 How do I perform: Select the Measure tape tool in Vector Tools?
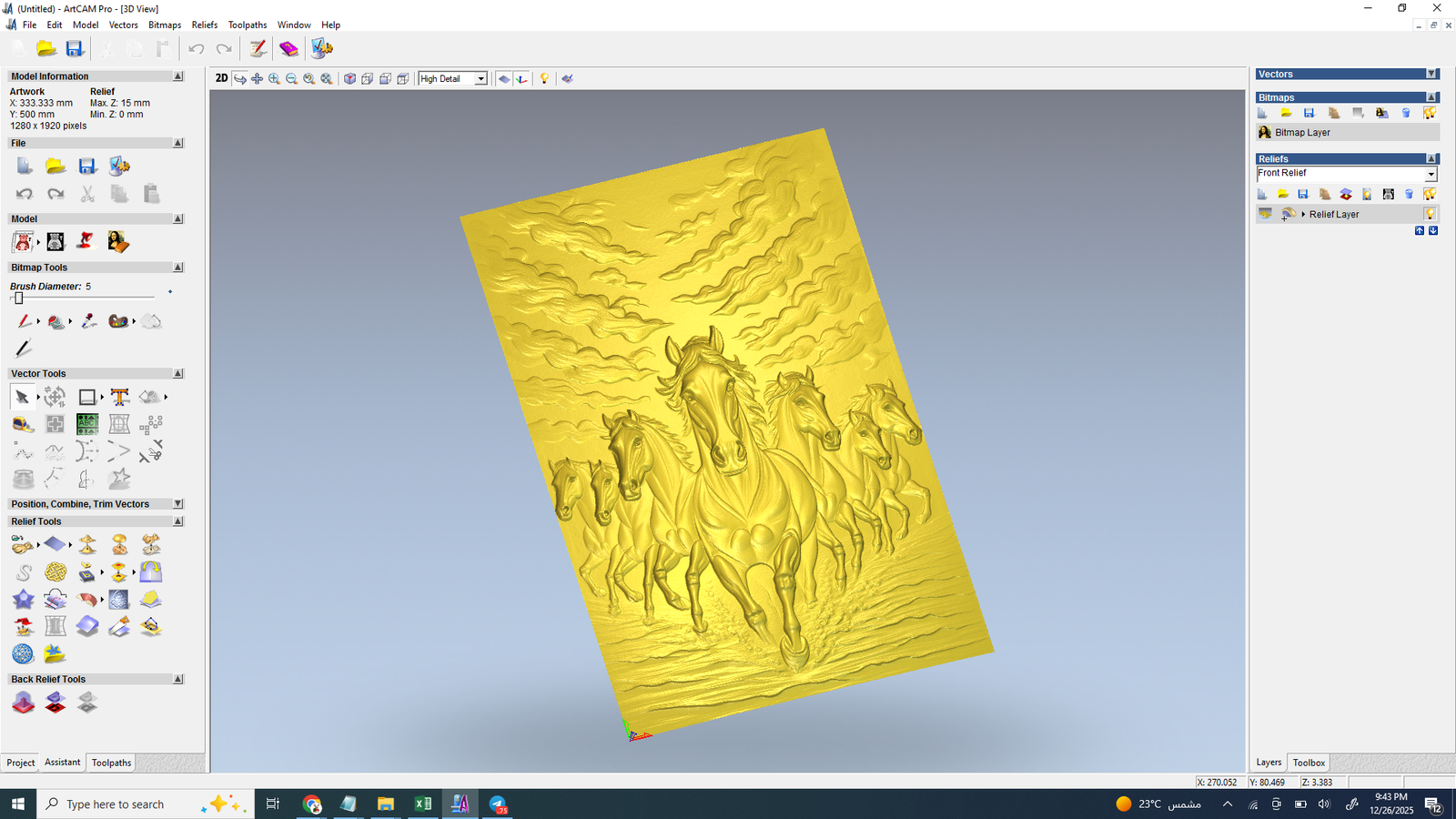pyautogui.click(x=23, y=424)
